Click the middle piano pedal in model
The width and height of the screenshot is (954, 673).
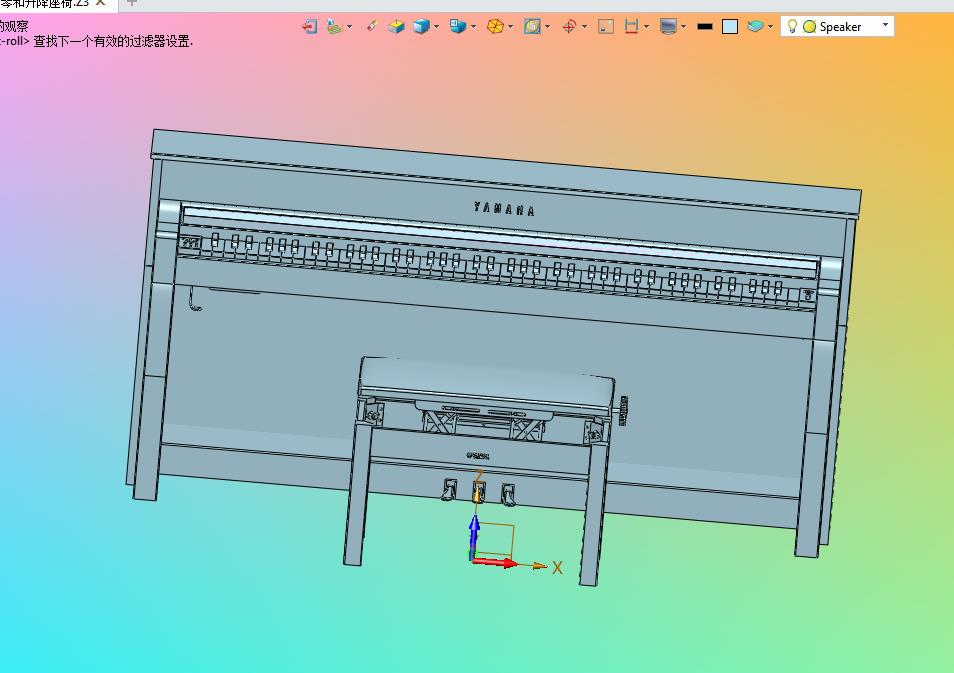point(479,491)
